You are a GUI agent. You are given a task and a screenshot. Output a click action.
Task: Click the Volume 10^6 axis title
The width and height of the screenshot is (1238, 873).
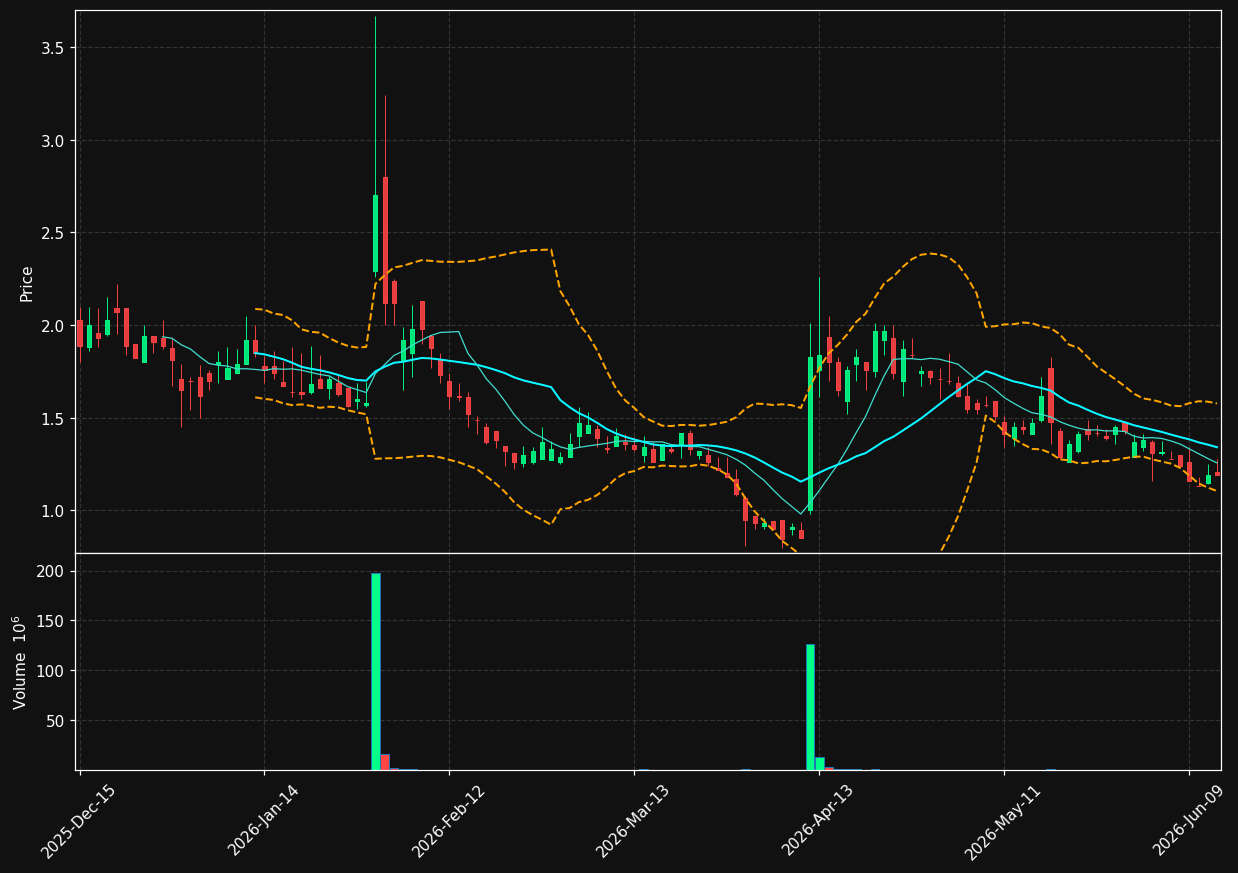point(20,662)
